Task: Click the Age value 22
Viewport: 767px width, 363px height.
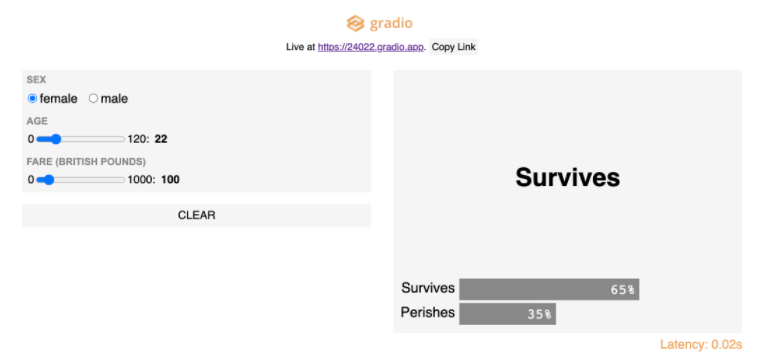Action: click(x=161, y=139)
